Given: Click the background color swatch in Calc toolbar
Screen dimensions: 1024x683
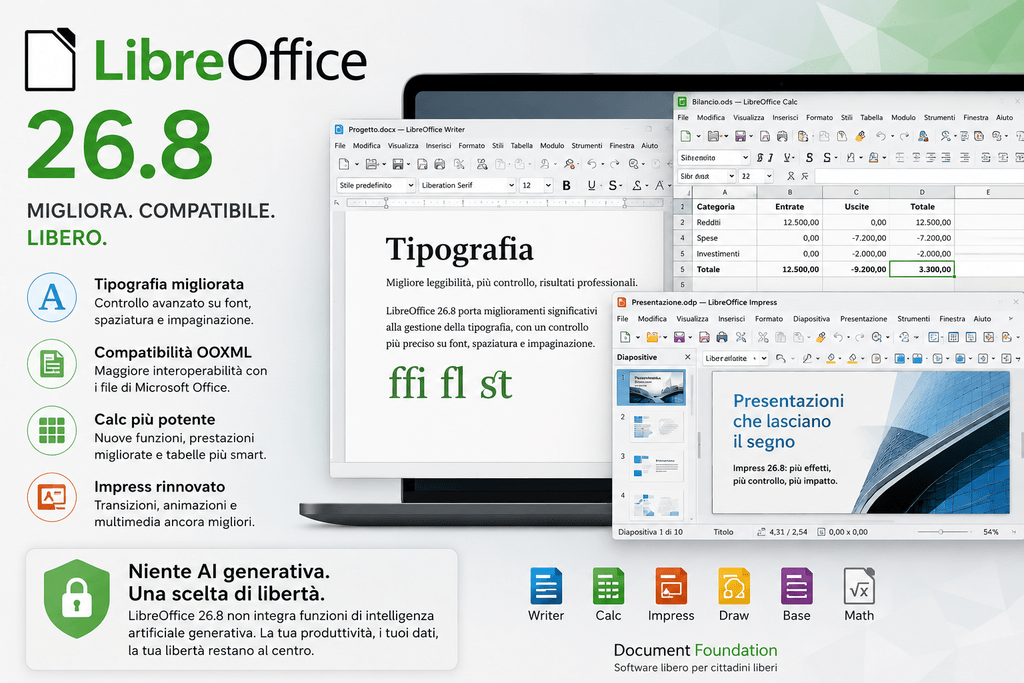Looking at the screenshot, I should tap(873, 158).
